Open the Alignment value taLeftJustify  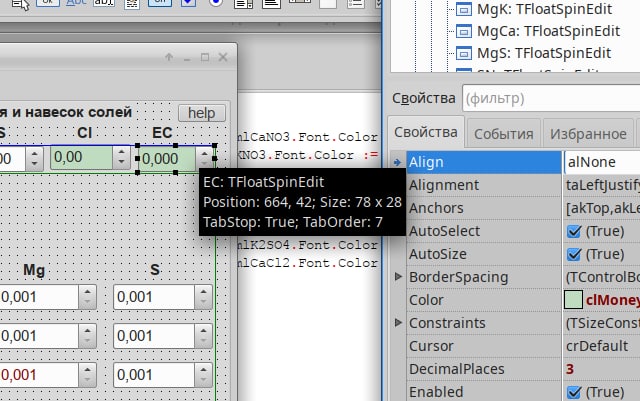602,185
